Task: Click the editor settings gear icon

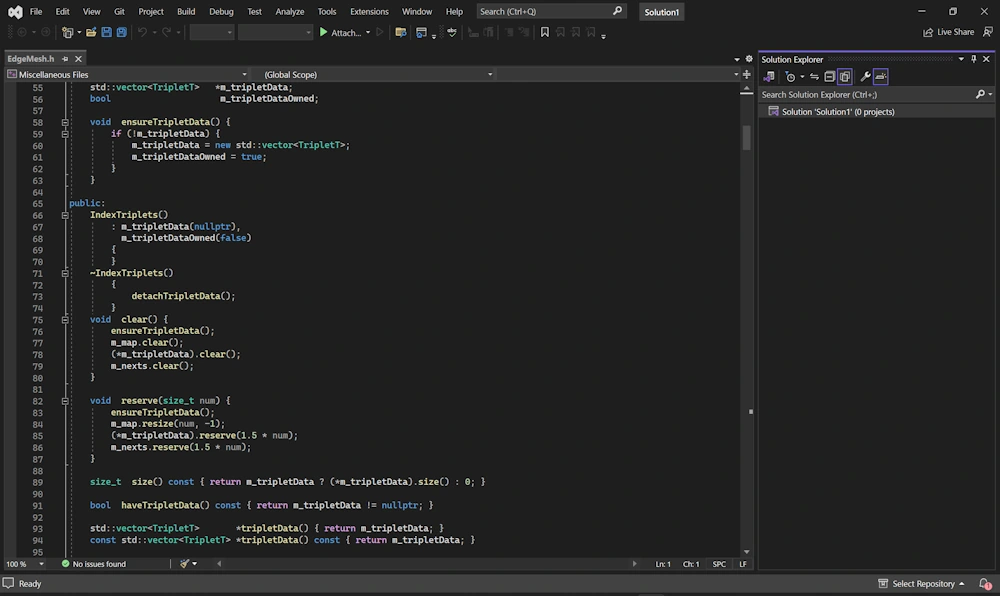Action: (749, 59)
